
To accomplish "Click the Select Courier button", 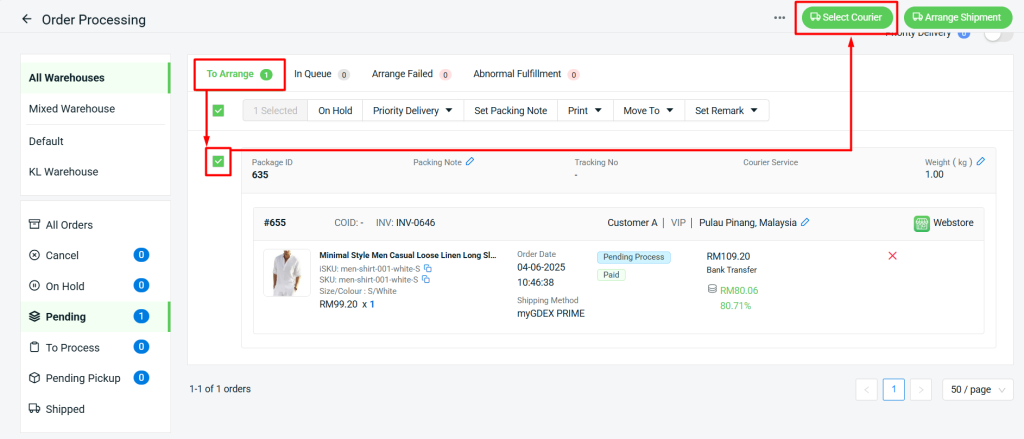I will click(847, 18).
